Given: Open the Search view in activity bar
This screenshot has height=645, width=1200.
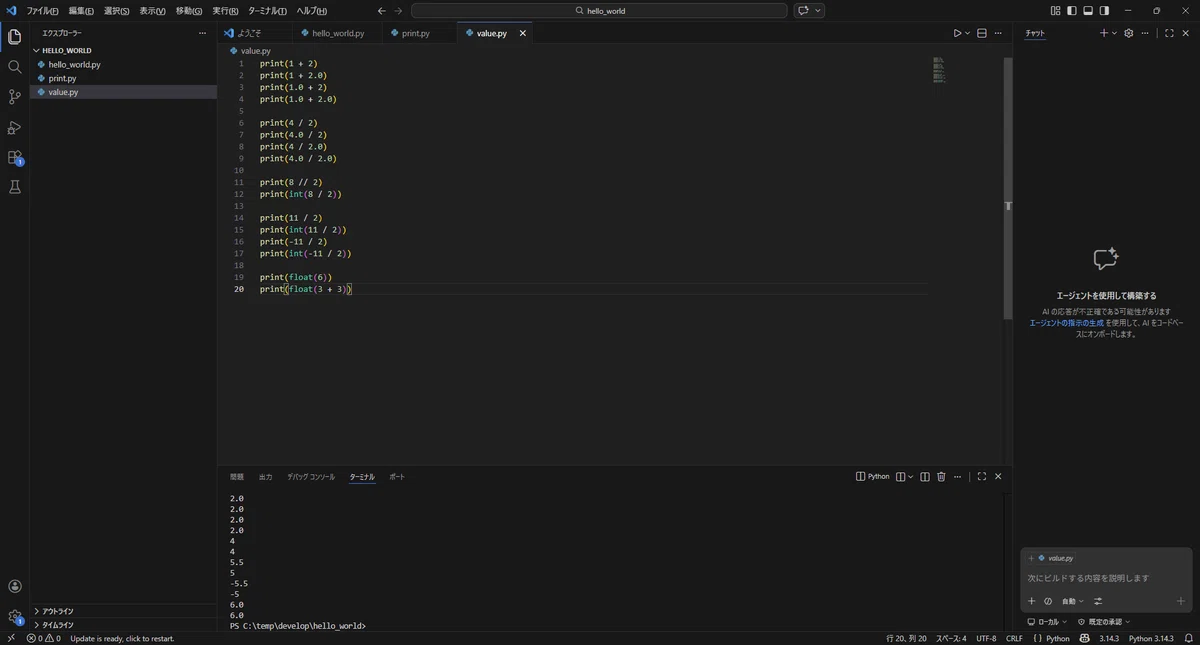Looking at the screenshot, I should 14,67.
